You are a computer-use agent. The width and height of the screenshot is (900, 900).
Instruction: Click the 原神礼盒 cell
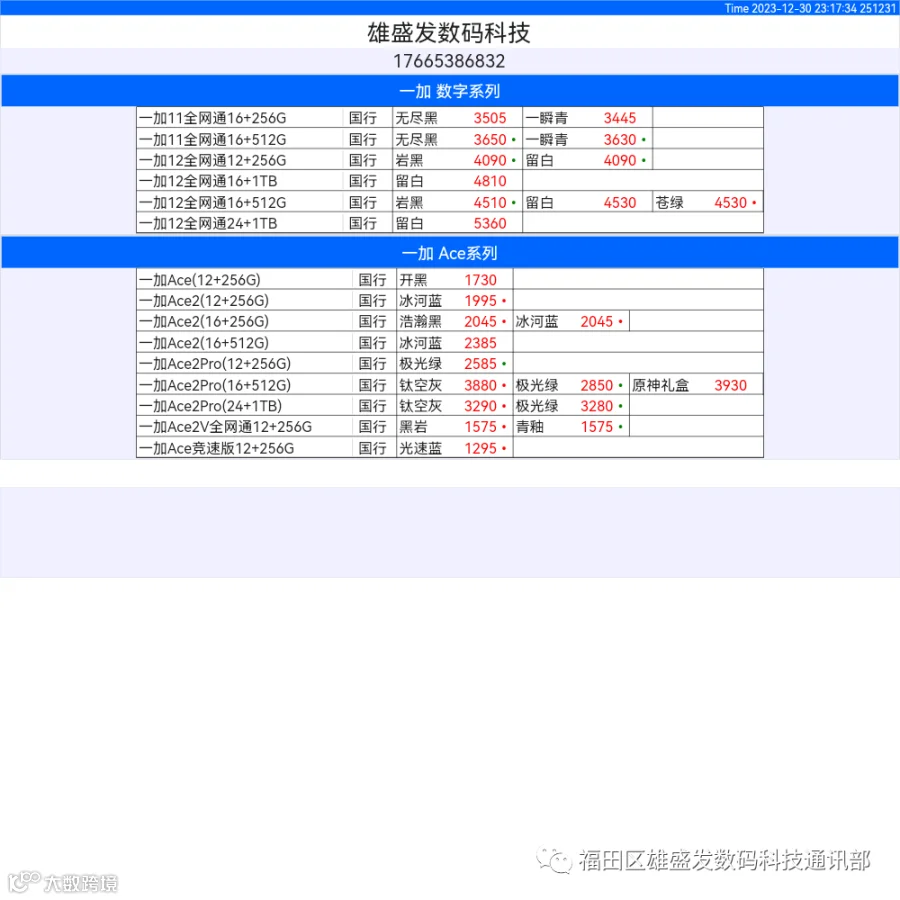[x=660, y=385]
